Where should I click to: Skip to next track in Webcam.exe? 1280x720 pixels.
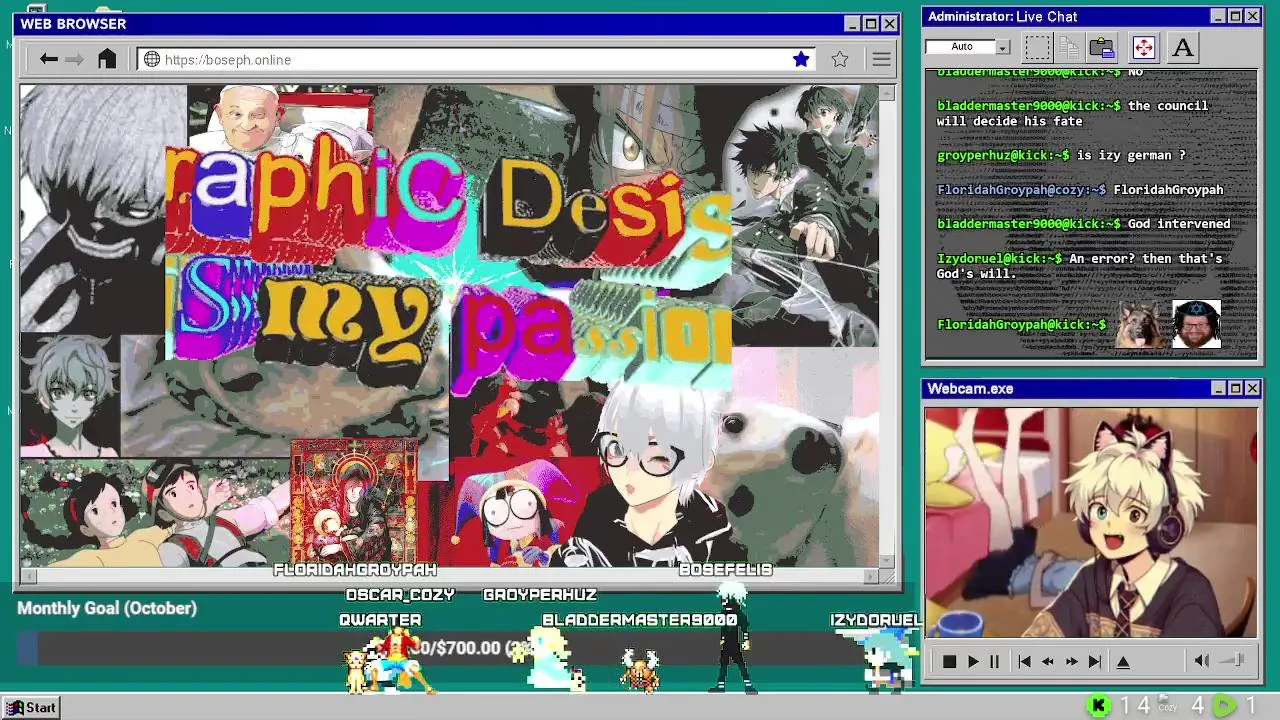[1094, 661]
